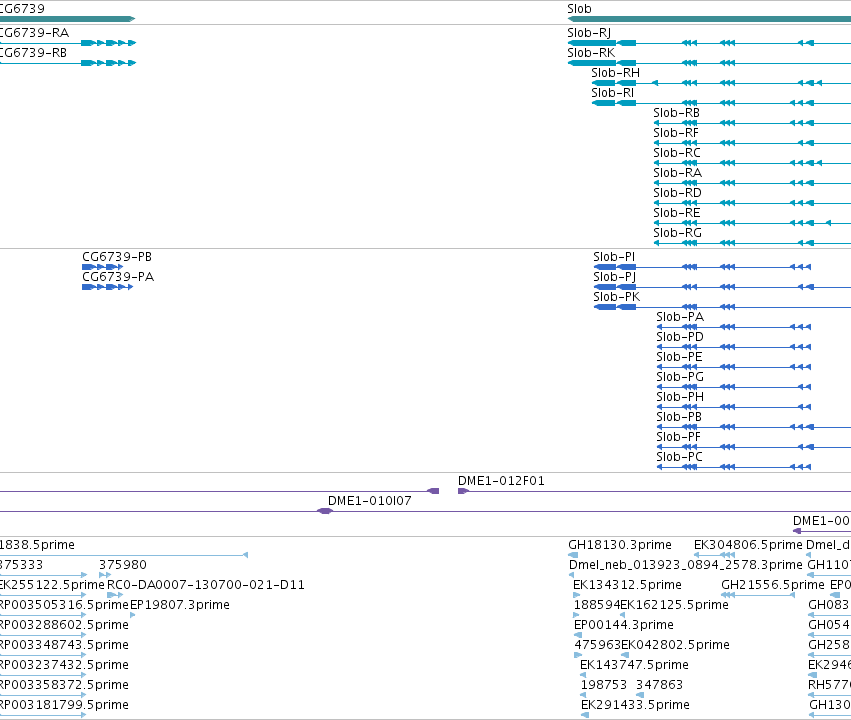Image resolution: width=851 pixels, height=720 pixels.
Task: Click the Slob-RJ thick exon block
Action: click(x=592, y=43)
